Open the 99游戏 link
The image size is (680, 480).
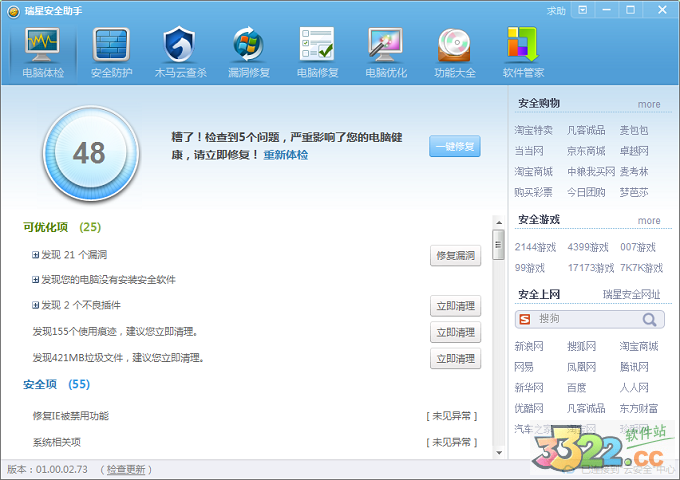(x=530, y=268)
